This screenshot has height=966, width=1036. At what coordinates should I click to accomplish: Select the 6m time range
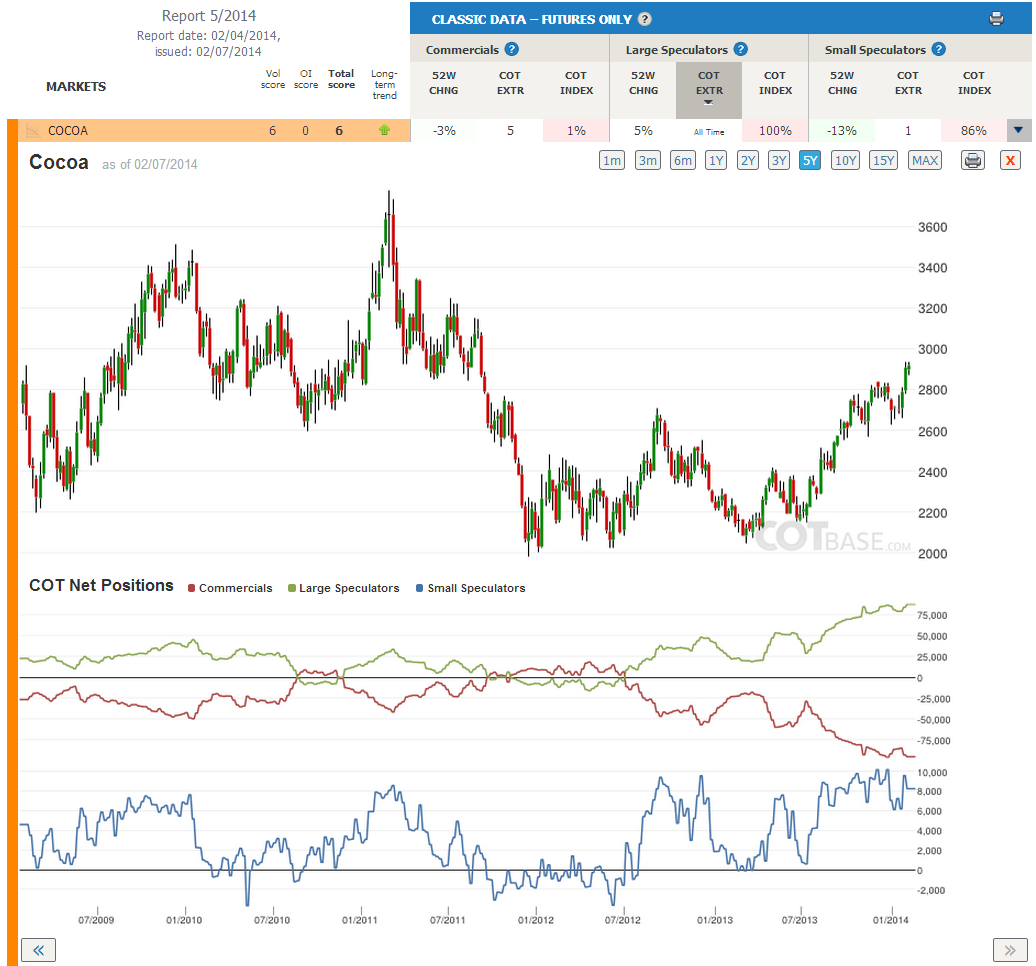683,161
